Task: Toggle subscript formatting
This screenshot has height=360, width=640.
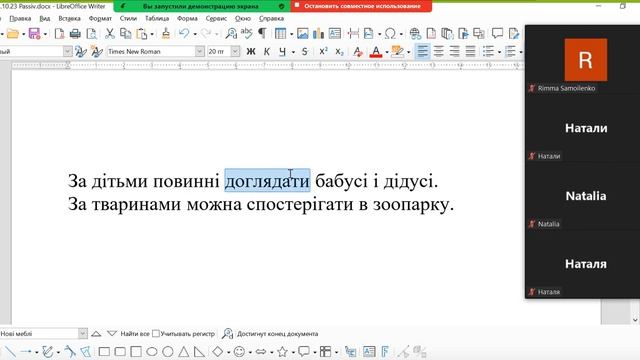Action: click(x=339, y=51)
